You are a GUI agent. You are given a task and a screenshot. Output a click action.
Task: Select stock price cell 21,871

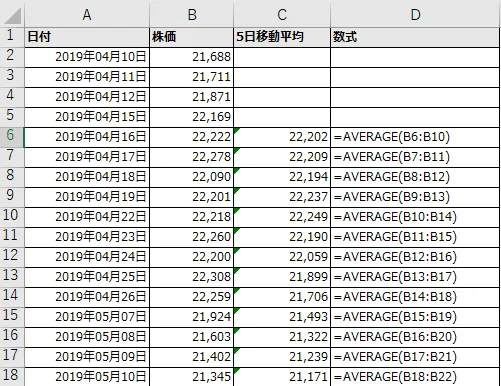click(x=192, y=97)
